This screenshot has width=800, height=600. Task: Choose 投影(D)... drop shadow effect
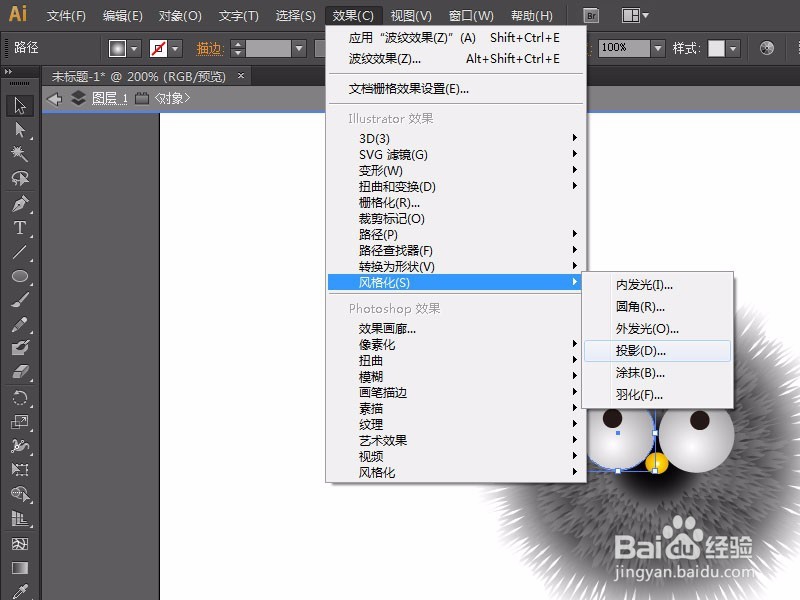point(657,351)
